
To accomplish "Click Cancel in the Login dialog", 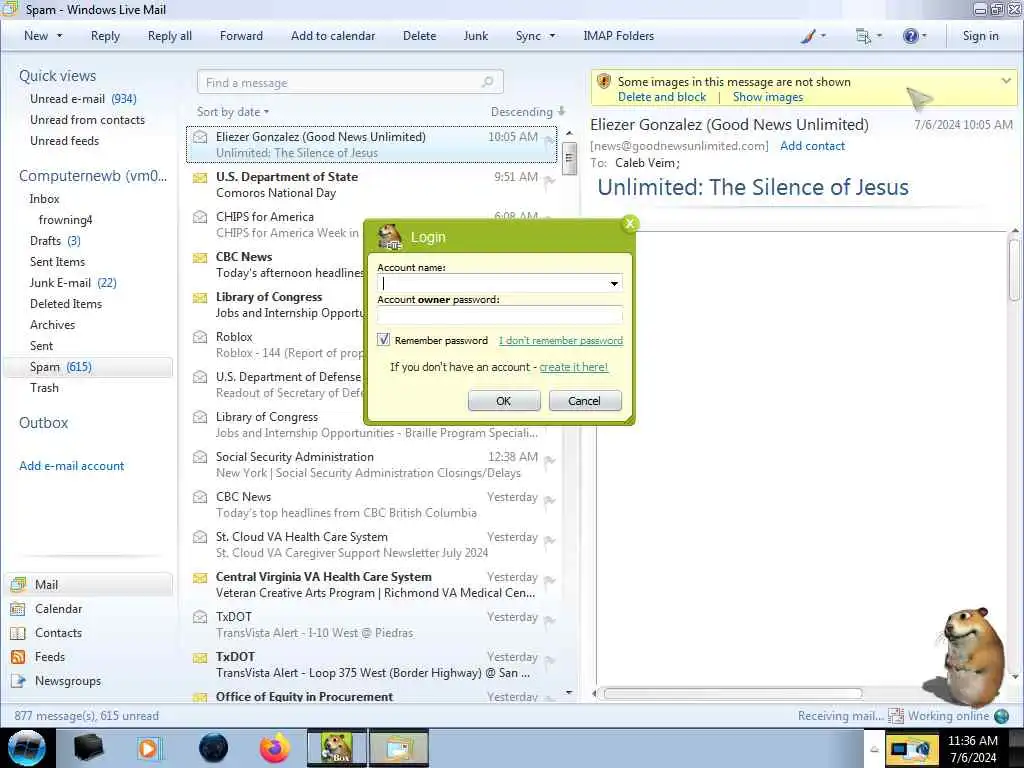I will (x=584, y=401).
